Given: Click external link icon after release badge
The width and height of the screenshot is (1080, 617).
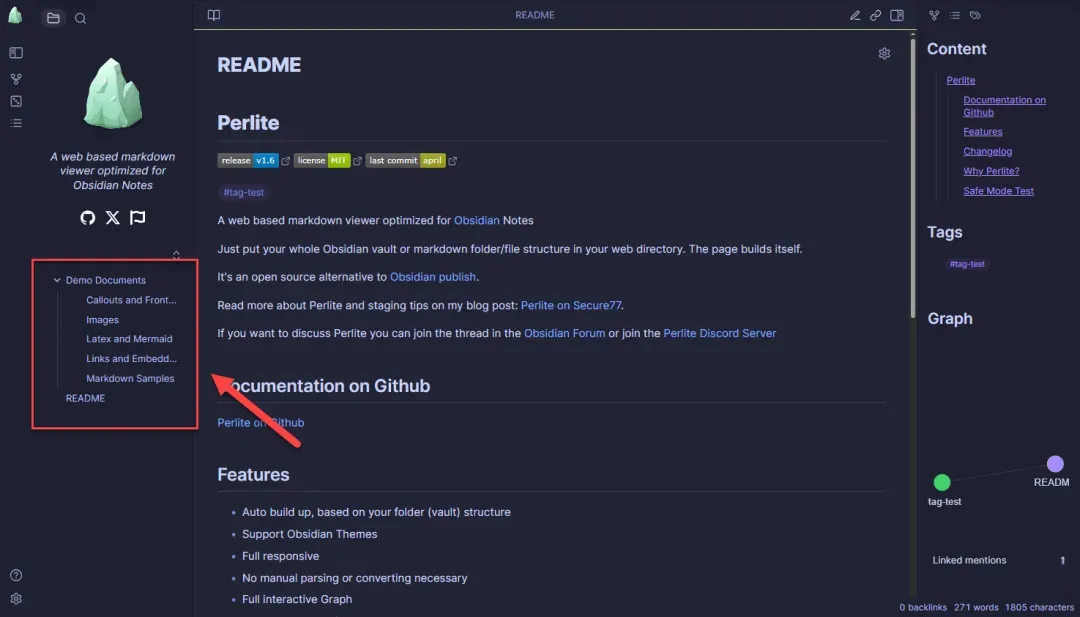Looking at the screenshot, I should click(285, 161).
